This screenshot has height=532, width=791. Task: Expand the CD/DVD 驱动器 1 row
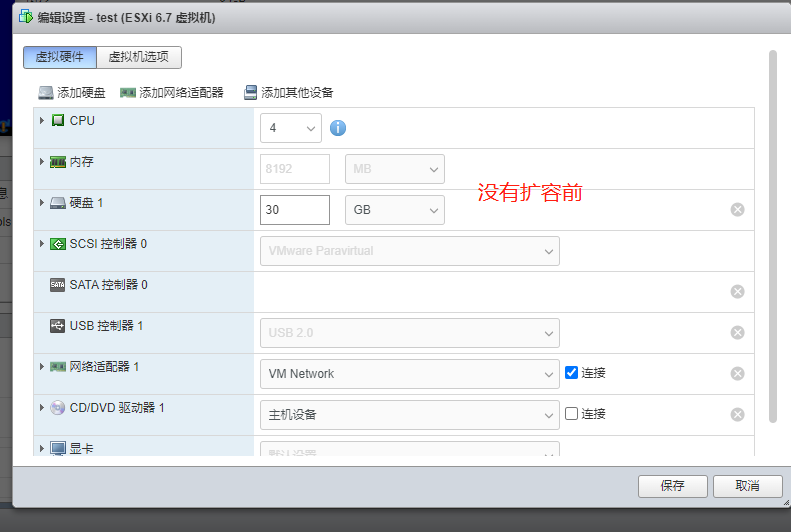pos(42,407)
